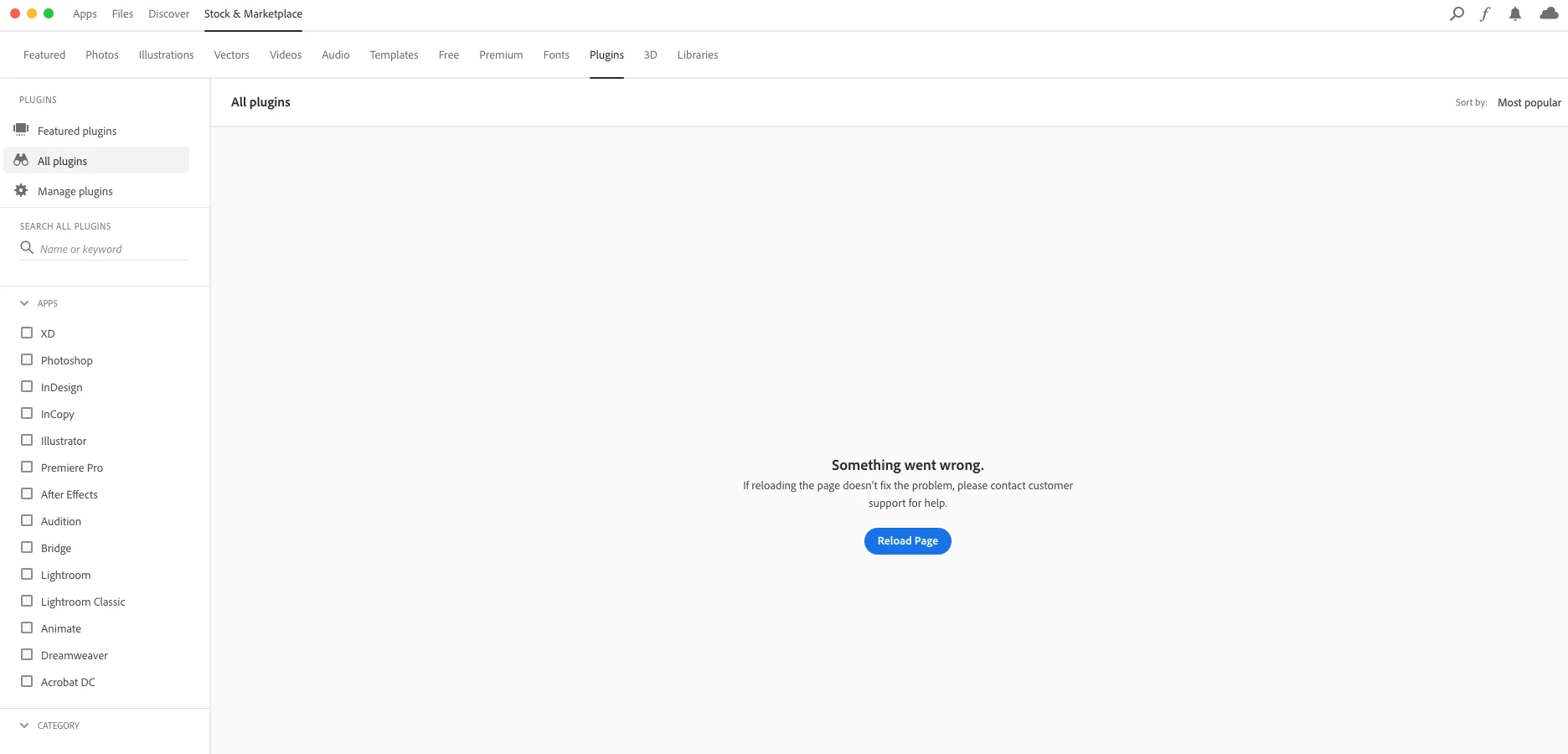Open the Most popular sort dropdown
The height and width of the screenshot is (754, 1568).
[1529, 102]
